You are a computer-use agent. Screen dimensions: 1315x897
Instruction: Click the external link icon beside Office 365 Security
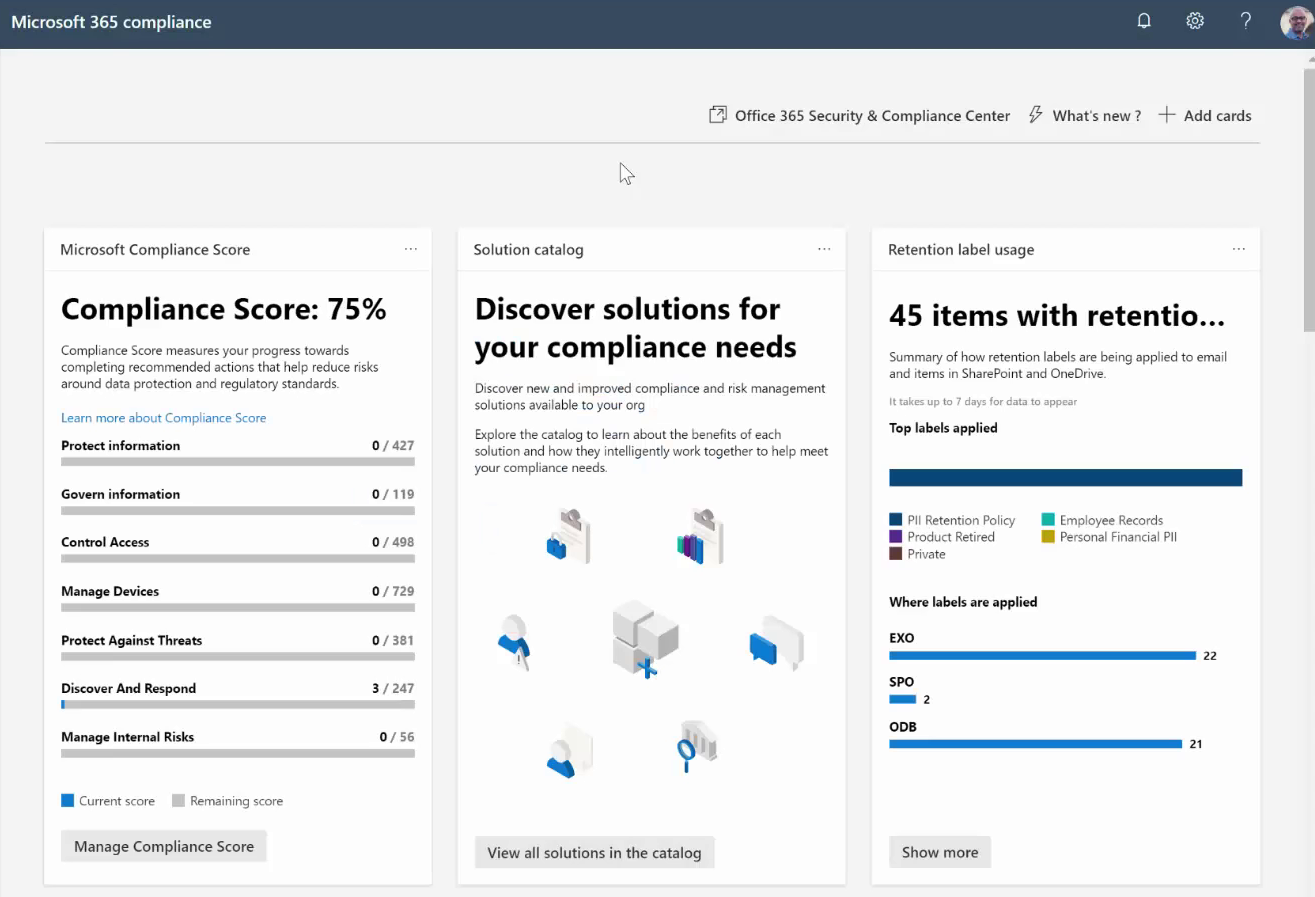pos(717,115)
